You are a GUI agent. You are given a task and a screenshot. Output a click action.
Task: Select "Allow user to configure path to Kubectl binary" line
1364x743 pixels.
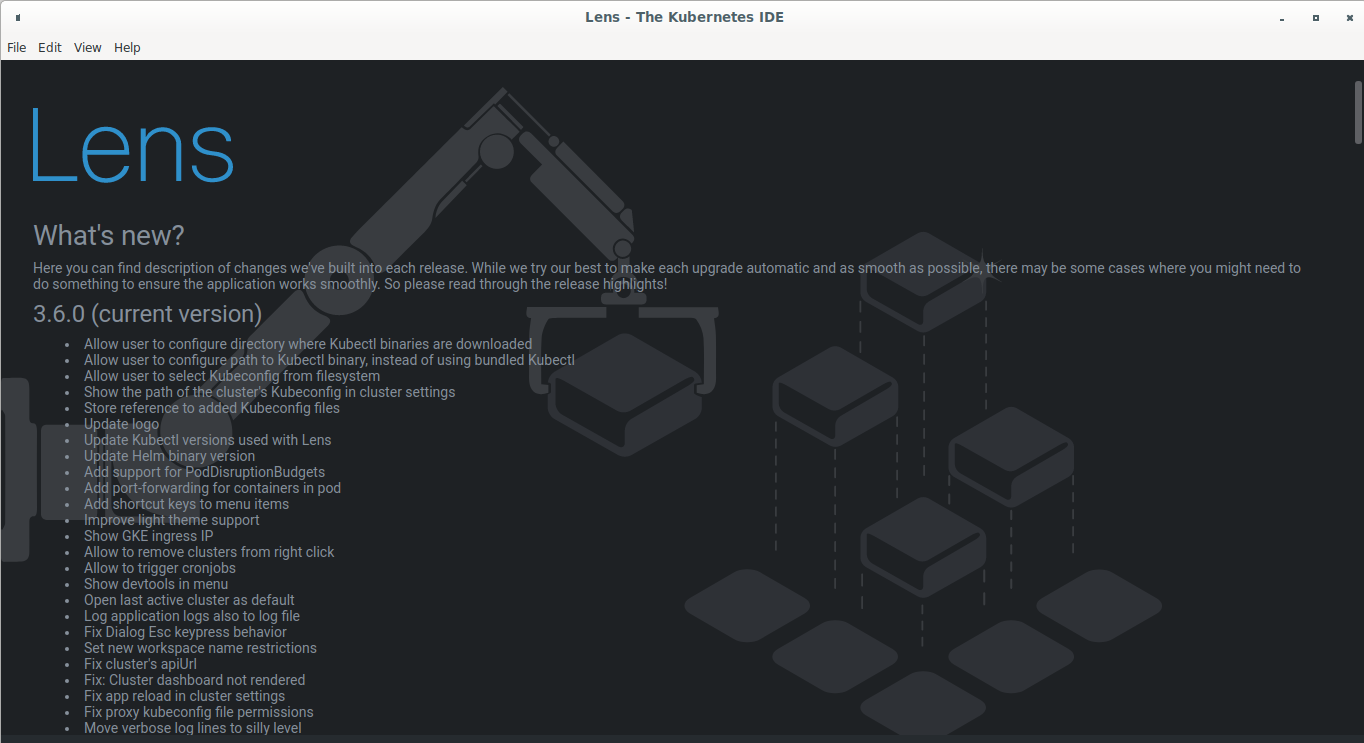click(329, 360)
